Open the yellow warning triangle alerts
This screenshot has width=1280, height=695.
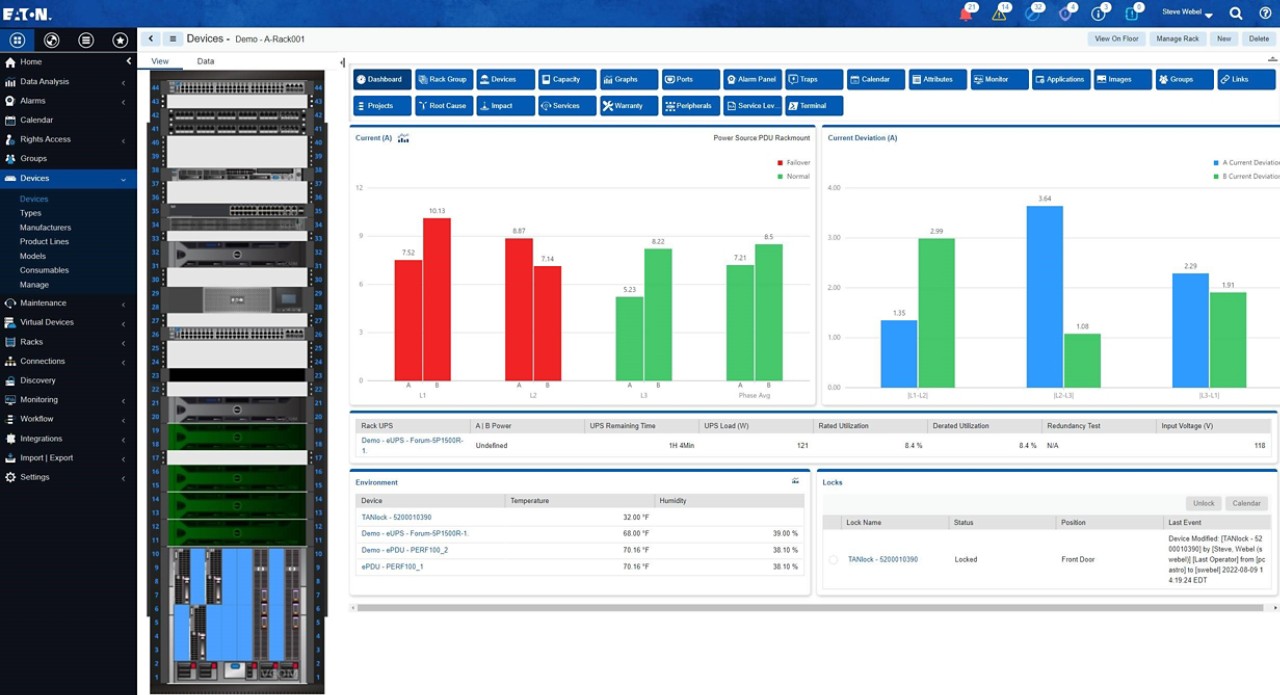coord(999,14)
